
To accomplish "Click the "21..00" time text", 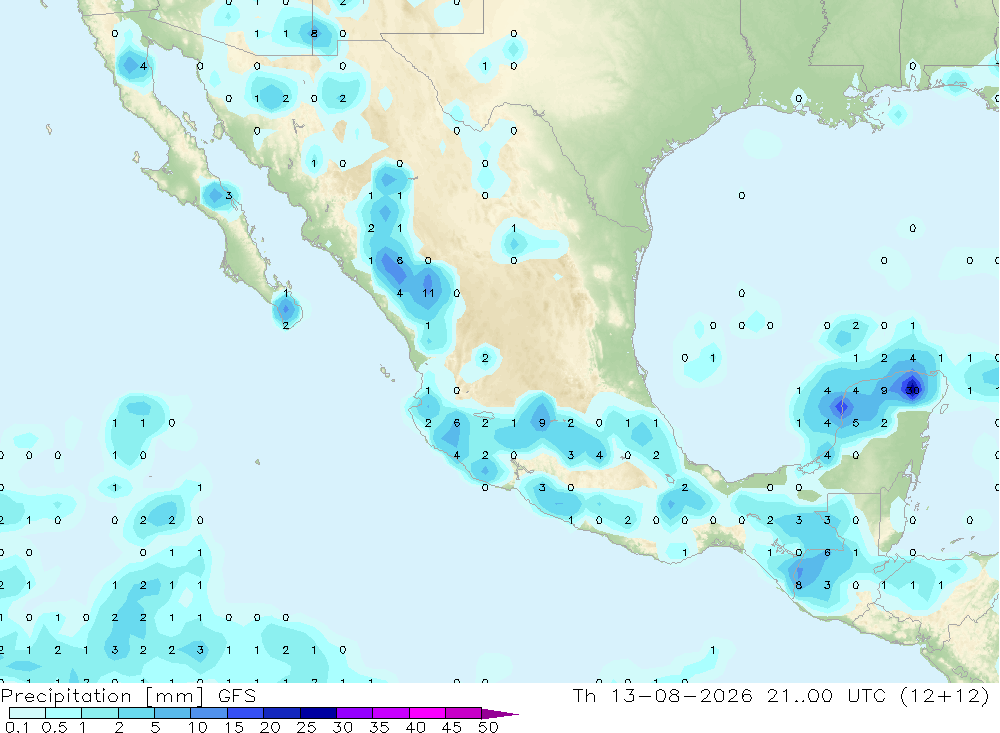I will coord(800,696).
